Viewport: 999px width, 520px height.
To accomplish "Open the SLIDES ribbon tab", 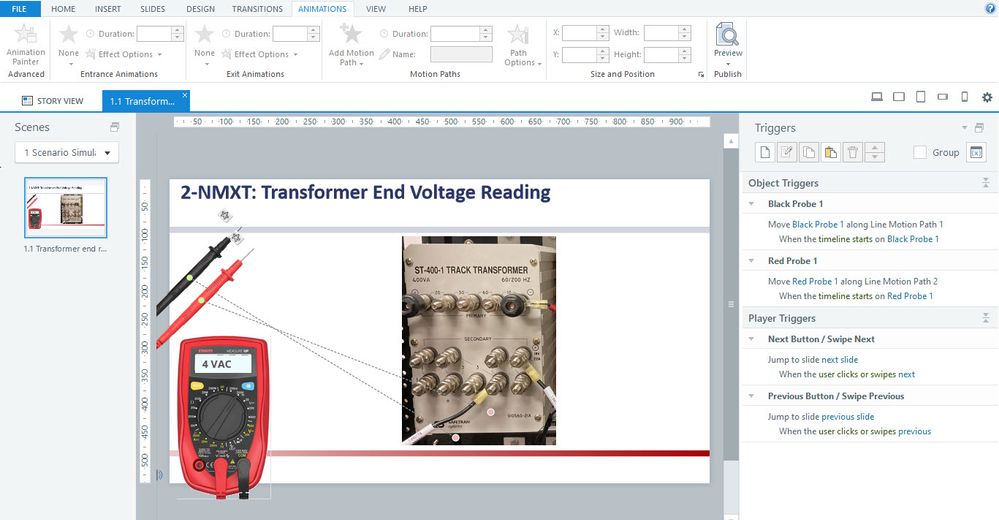I will coord(152,9).
